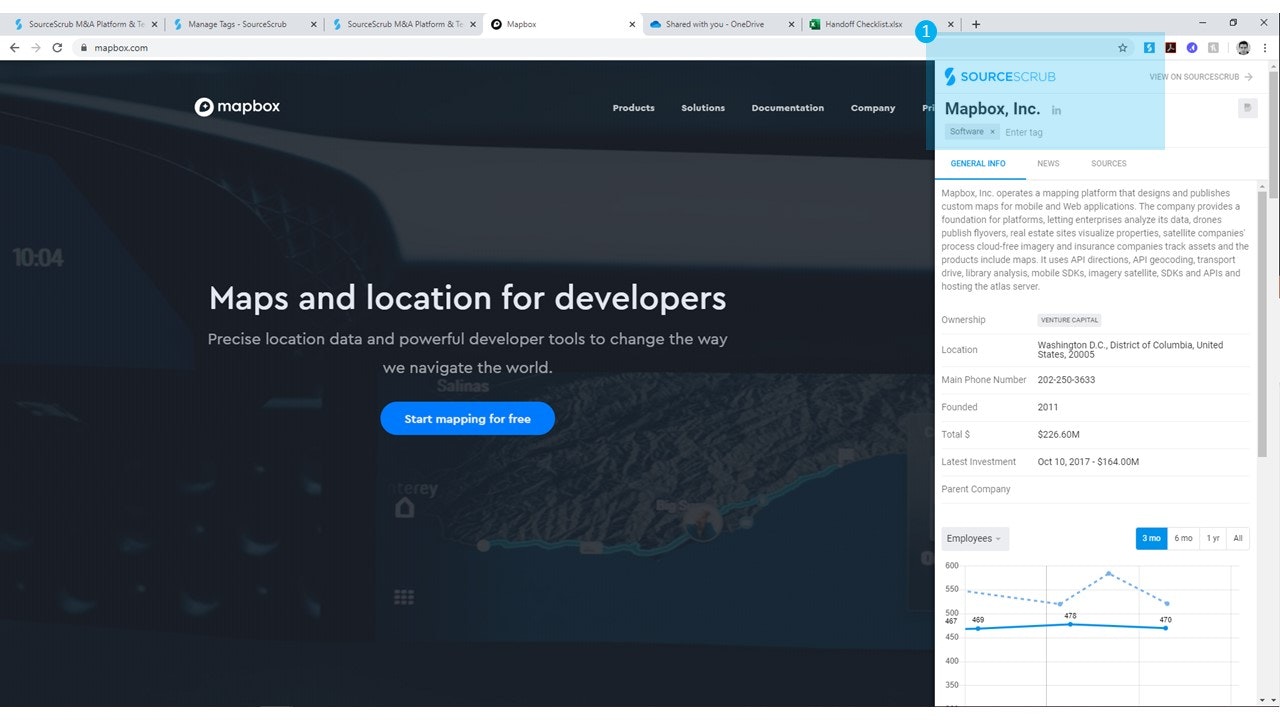Go back to the previous page
1280x720 pixels.
[14, 47]
